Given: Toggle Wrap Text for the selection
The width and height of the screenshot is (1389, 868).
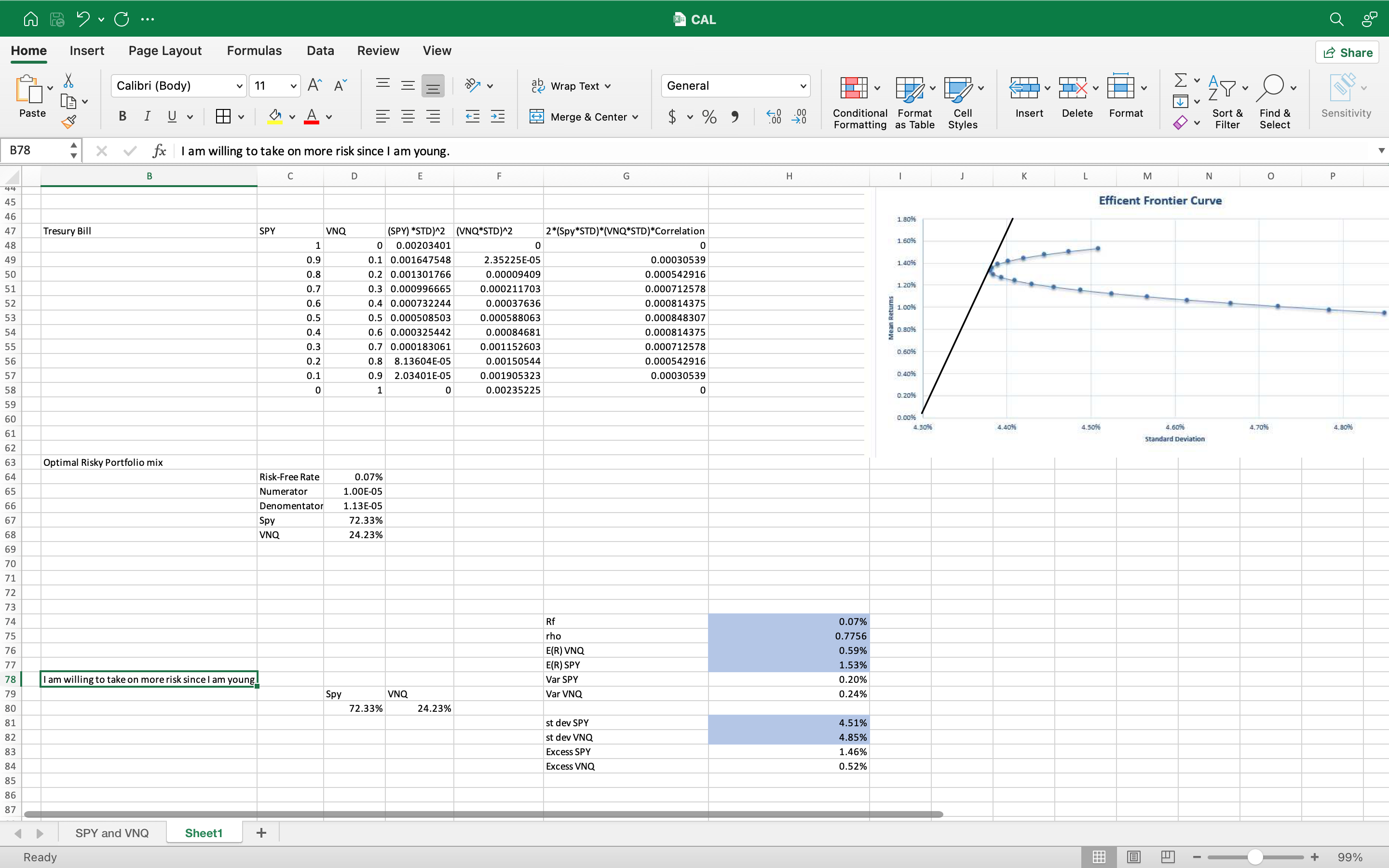Looking at the screenshot, I should (571, 85).
